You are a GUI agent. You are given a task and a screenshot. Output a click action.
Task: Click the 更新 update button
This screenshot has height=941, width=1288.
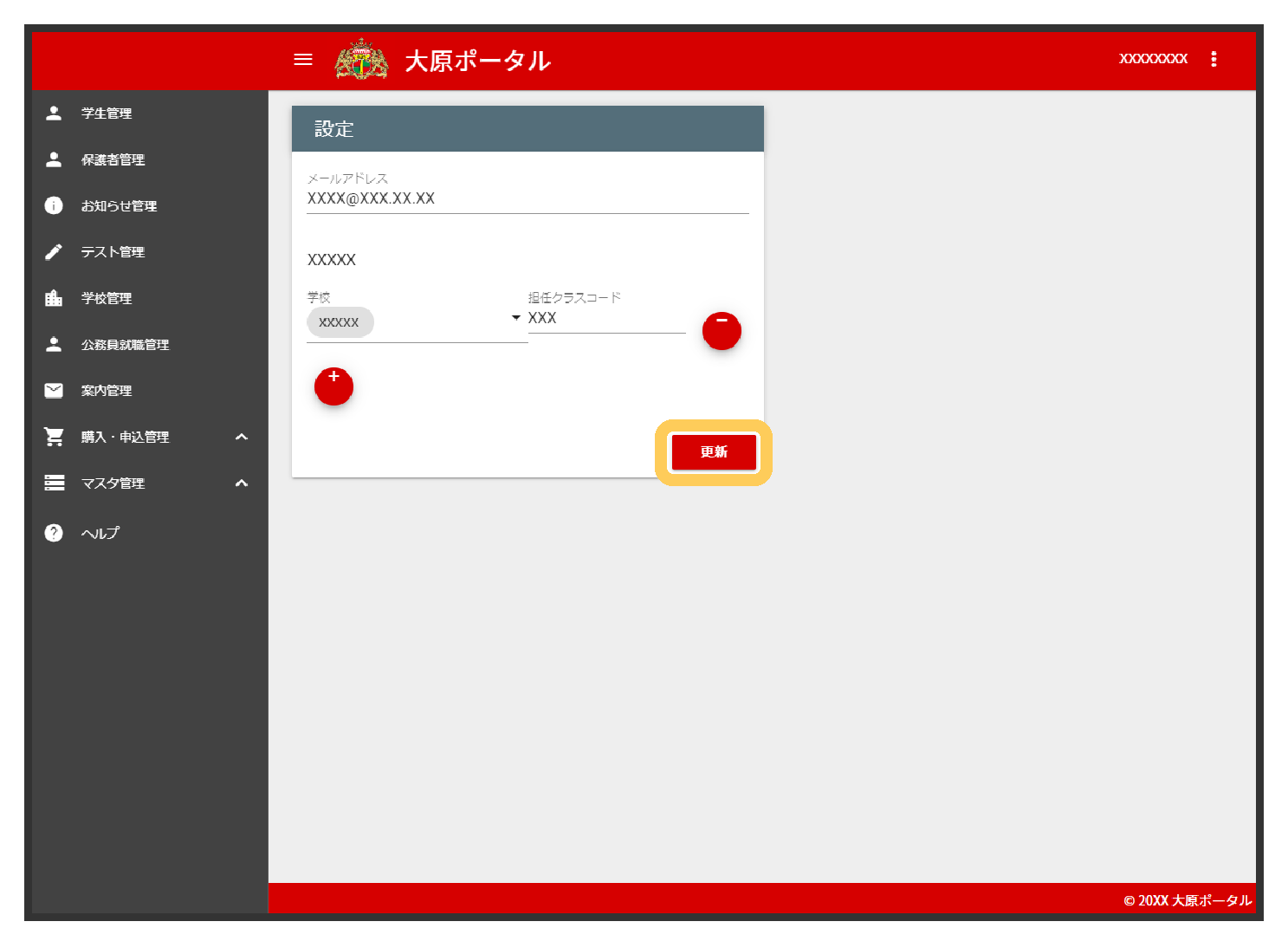tap(714, 452)
